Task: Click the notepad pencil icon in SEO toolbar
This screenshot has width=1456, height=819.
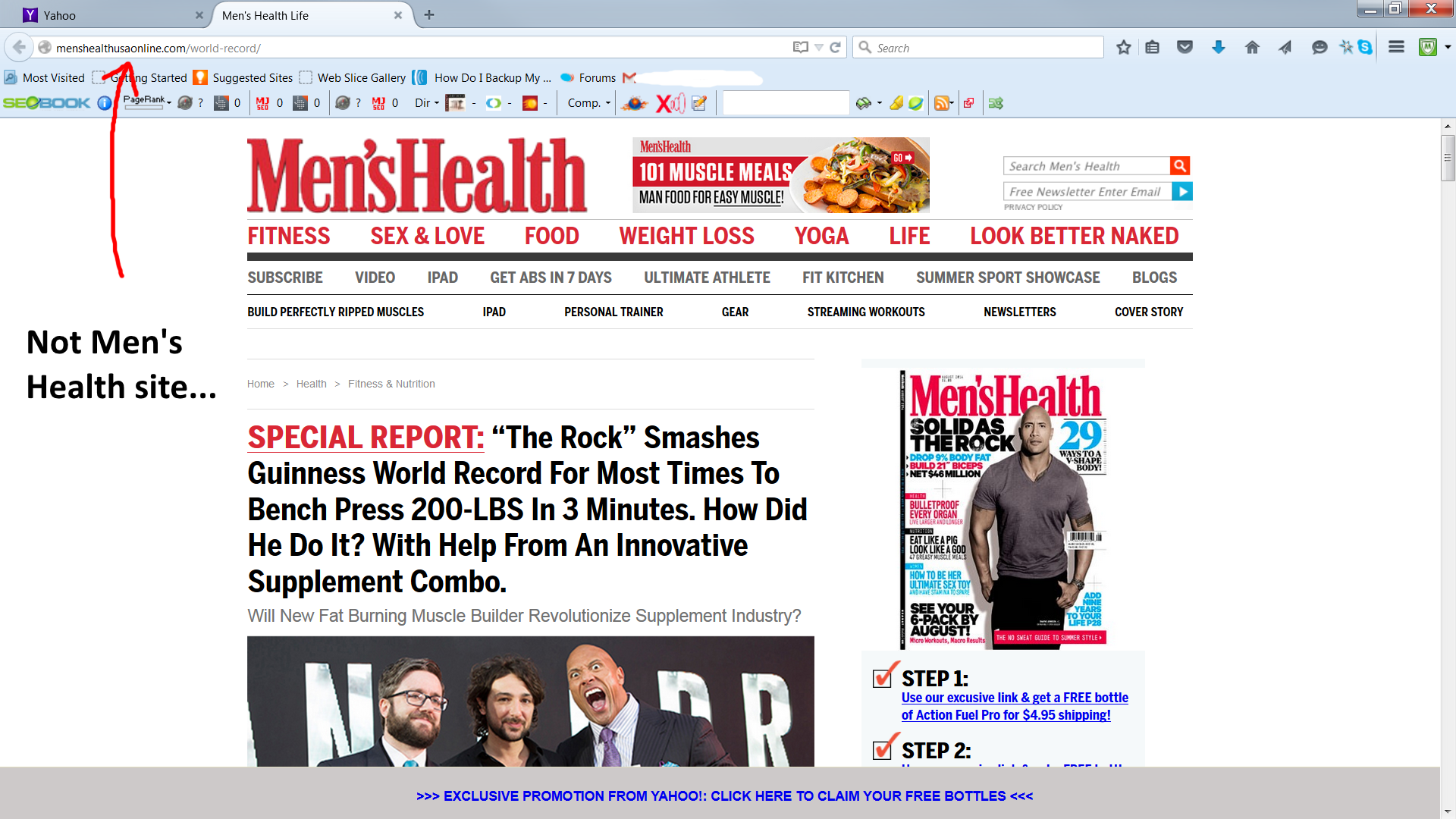Action: (x=699, y=102)
